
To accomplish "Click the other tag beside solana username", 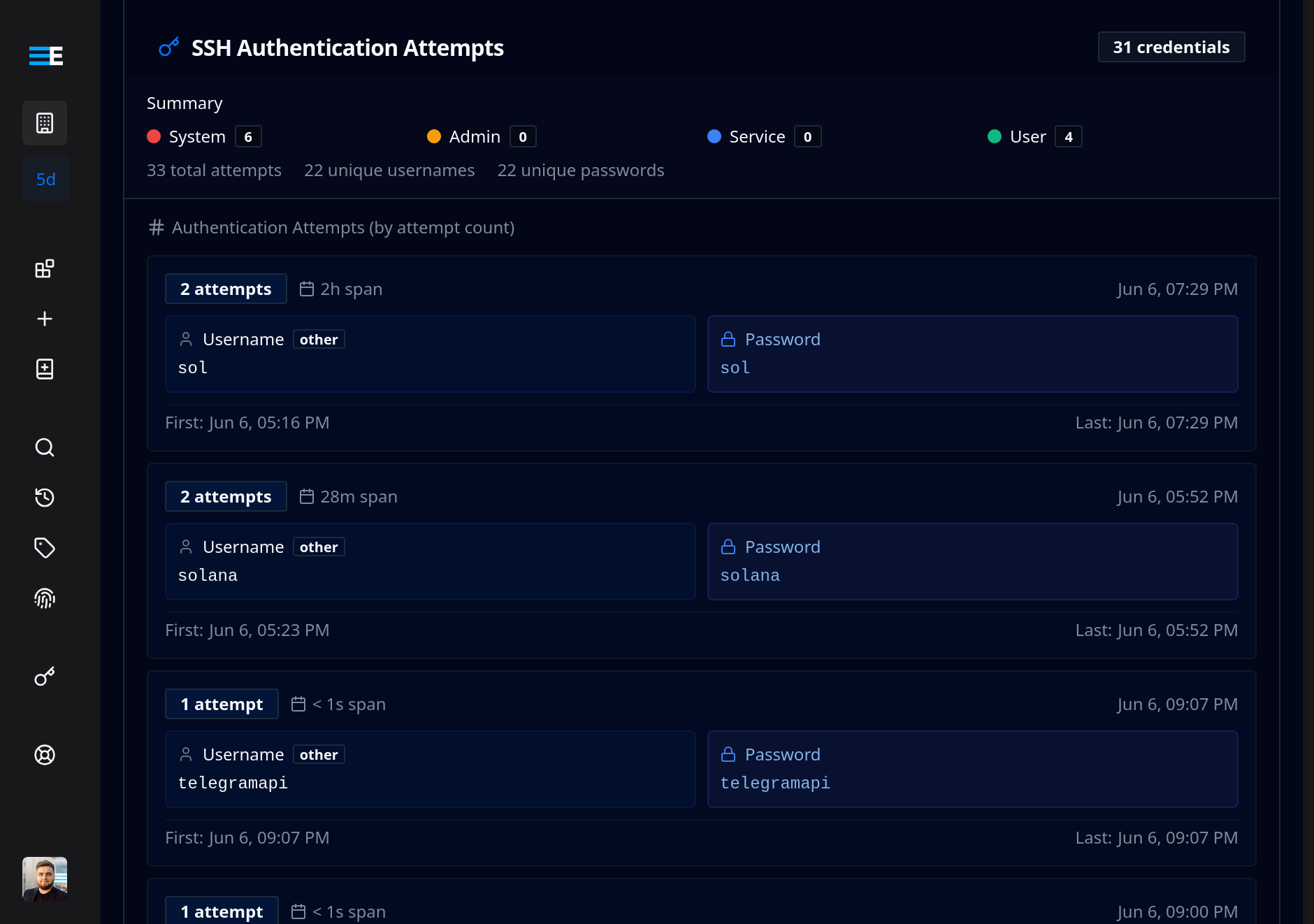I will 318,547.
